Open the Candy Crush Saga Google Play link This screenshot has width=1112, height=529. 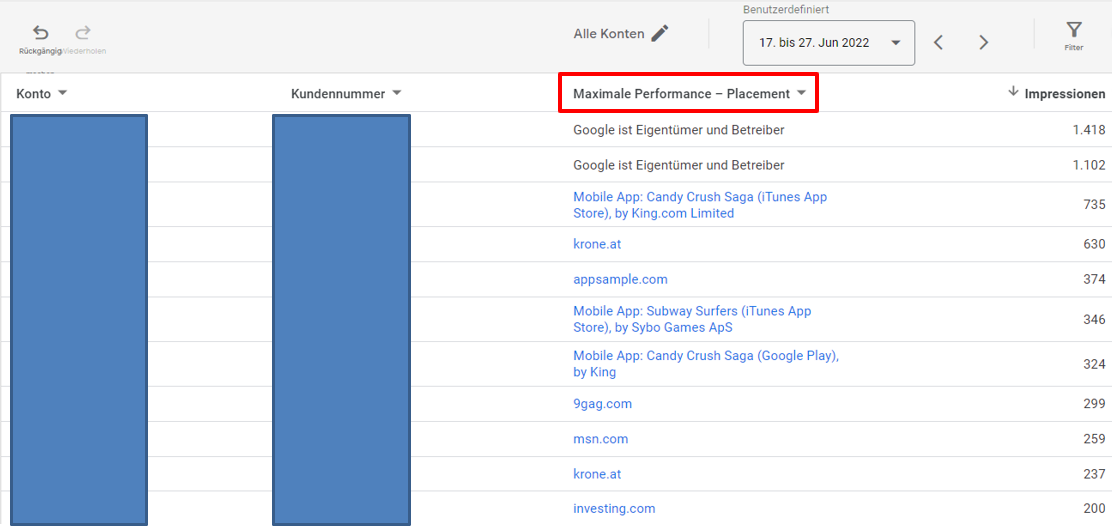pos(706,364)
